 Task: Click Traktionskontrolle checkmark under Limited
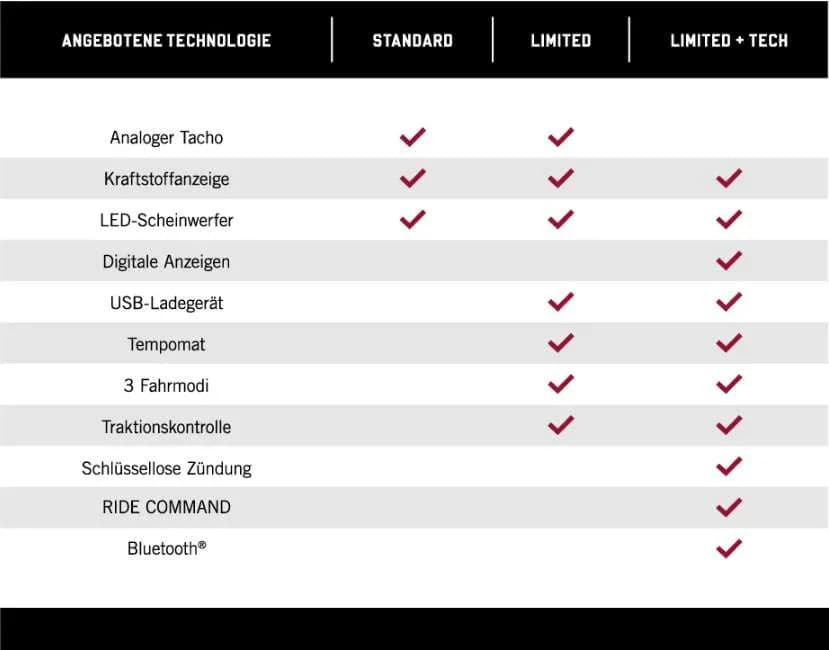[x=560, y=426]
